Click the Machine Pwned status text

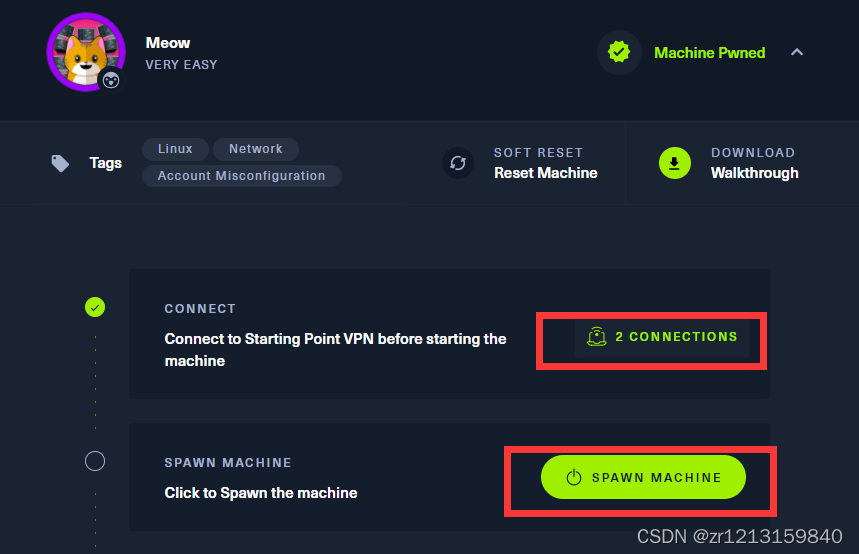pyautogui.click(x=709, y=53)
